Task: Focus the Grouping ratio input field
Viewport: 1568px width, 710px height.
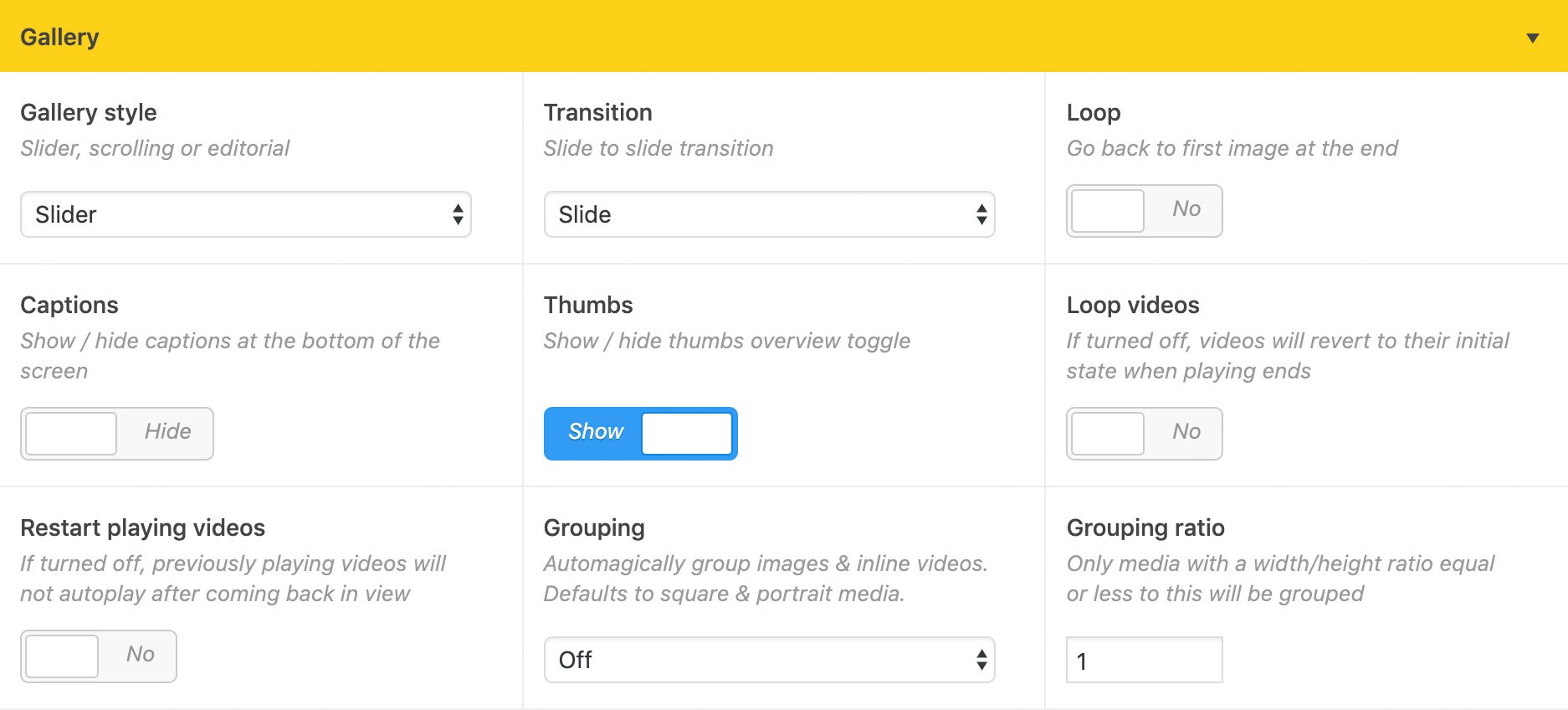Action: (1143, 660)
